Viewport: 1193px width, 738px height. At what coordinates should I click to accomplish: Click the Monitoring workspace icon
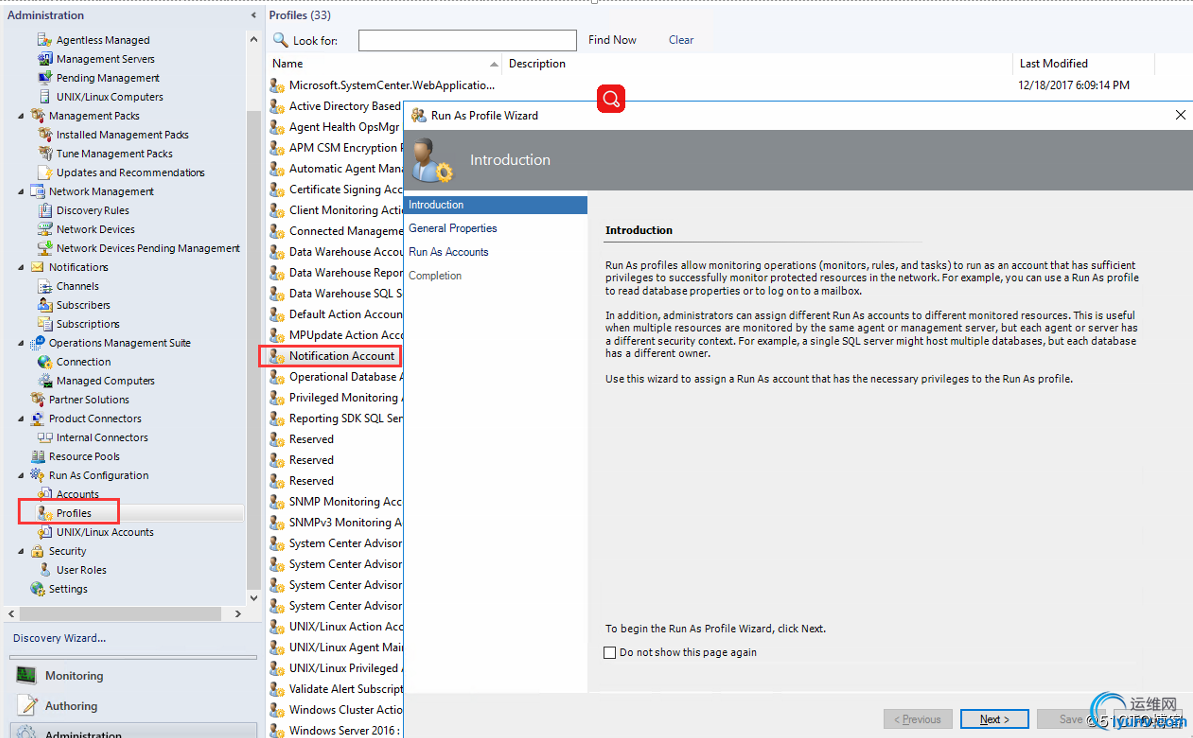pos(27,676)
